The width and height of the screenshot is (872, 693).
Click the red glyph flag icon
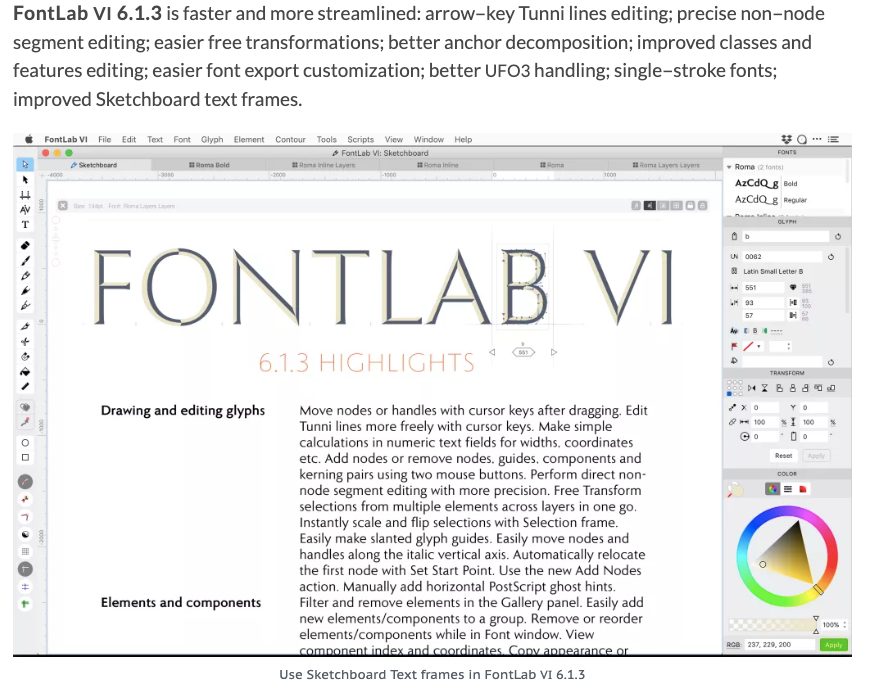(x=734, y=346)
